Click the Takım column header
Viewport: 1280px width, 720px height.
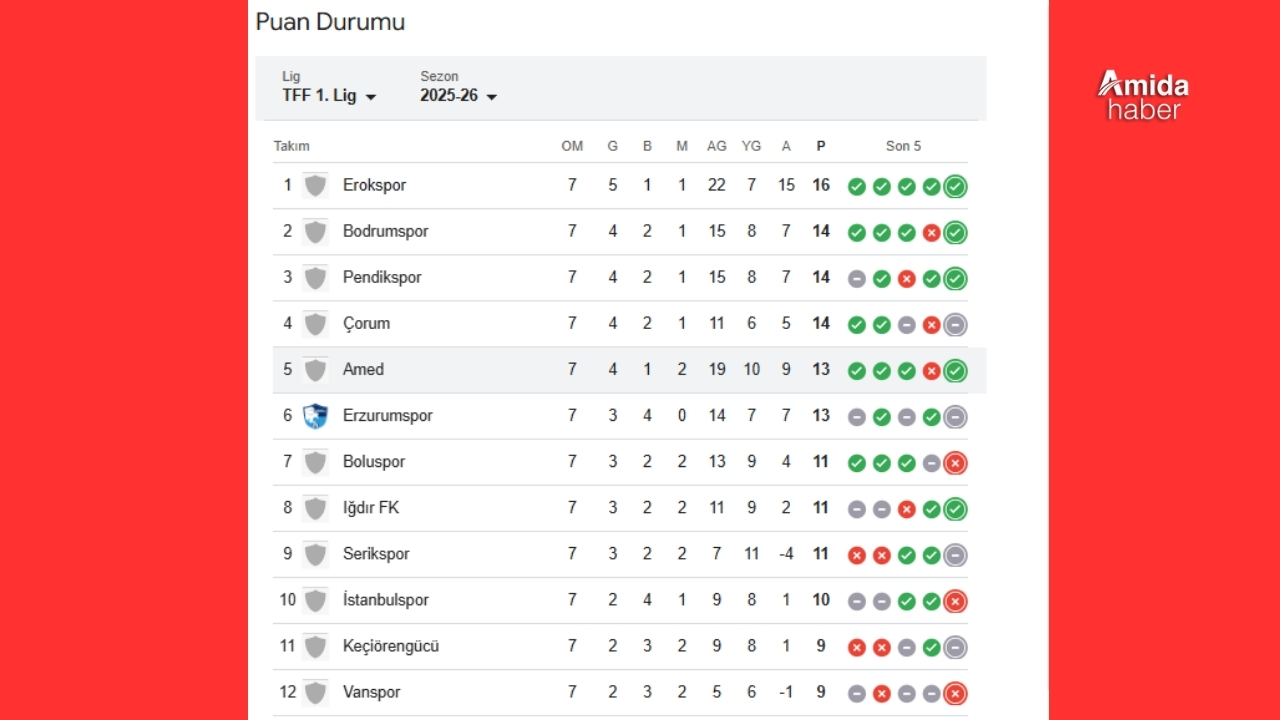pyautogui.click(x=292, y=146)
